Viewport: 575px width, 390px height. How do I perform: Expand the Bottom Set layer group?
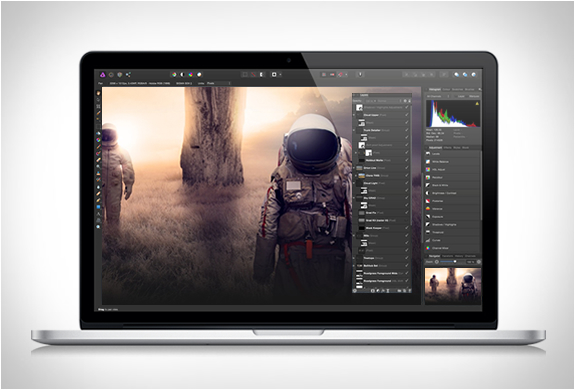point(354,265)
